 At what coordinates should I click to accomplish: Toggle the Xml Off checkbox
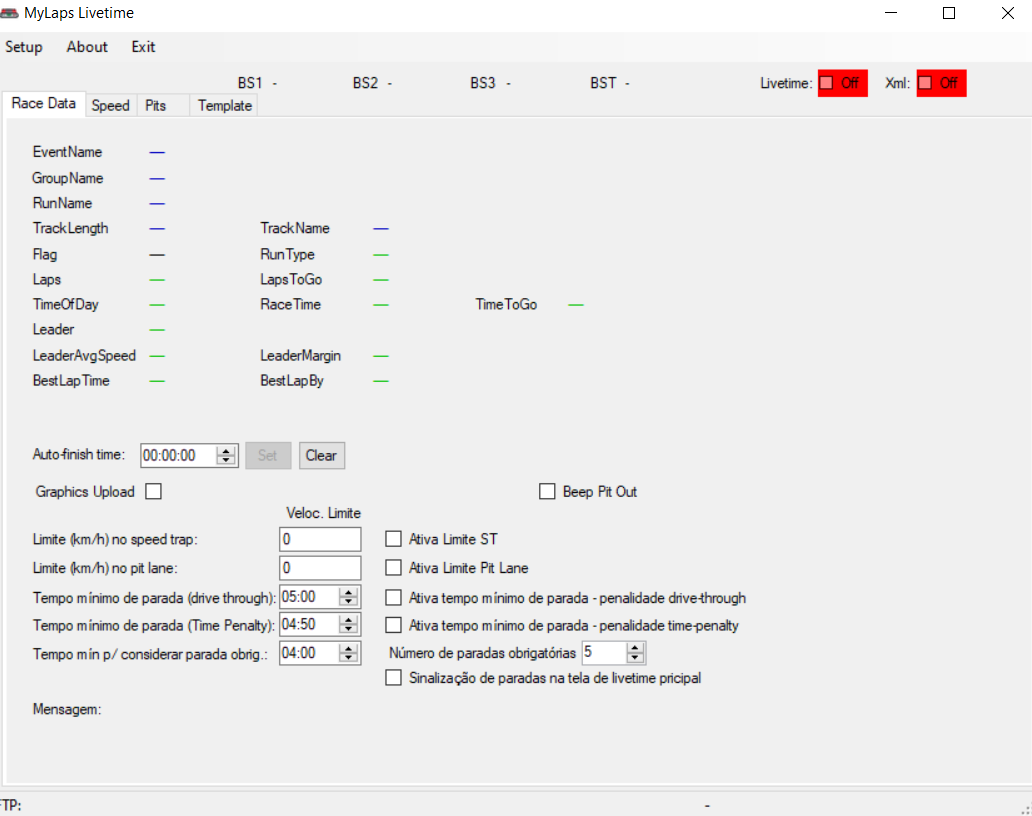click(941, 83)
